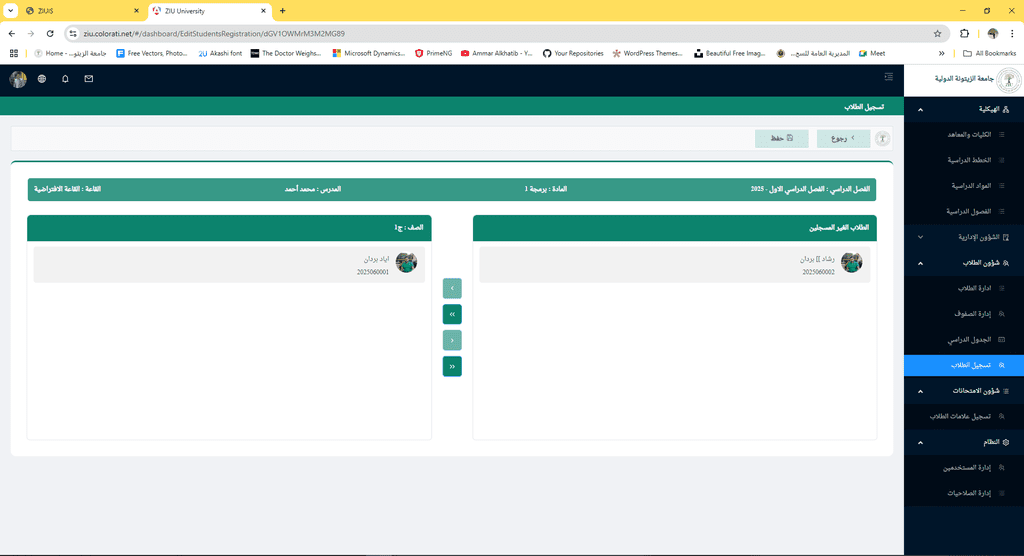Click the university logo in sidebar header

1010,80
